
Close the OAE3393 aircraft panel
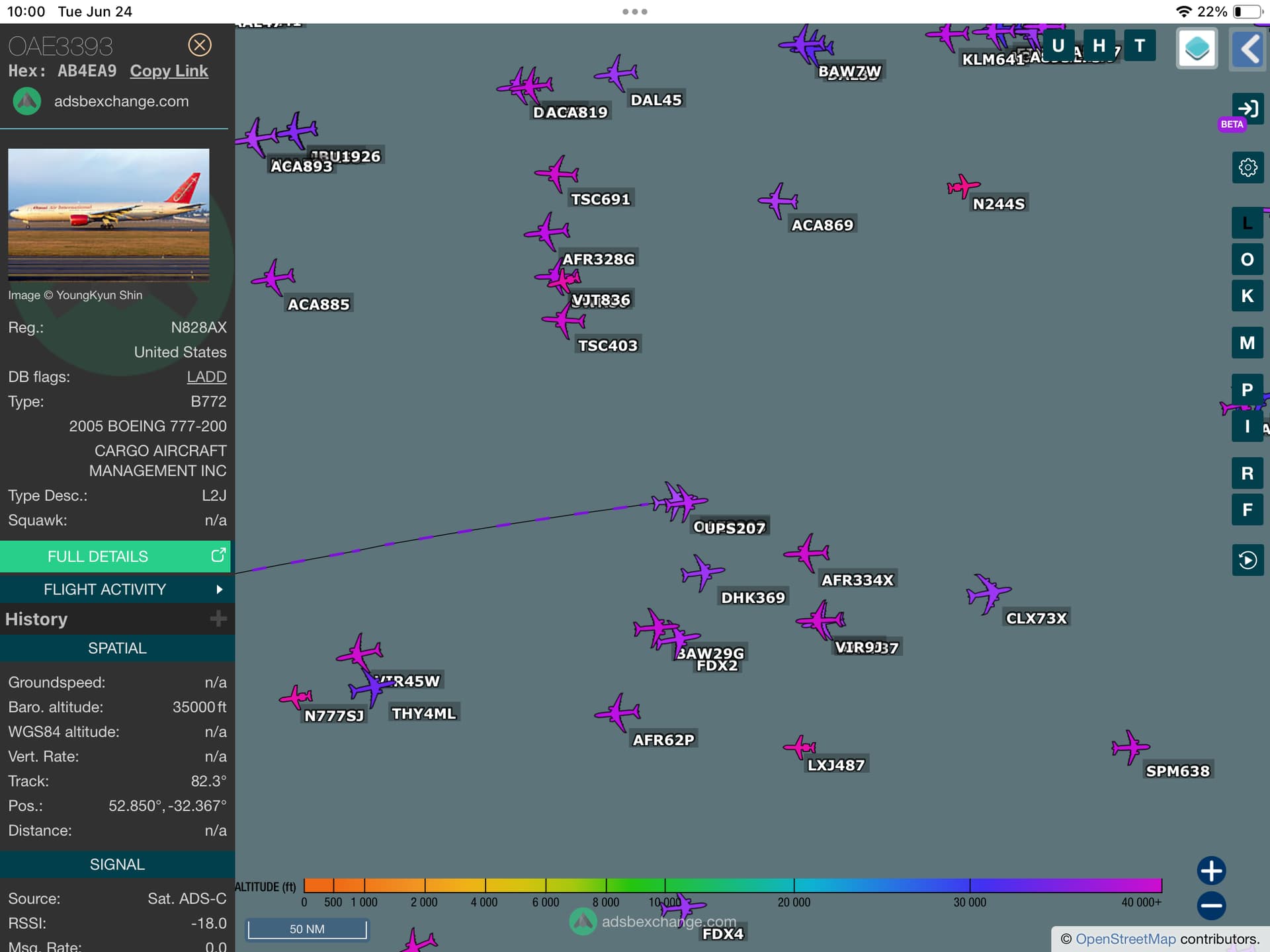199,45
